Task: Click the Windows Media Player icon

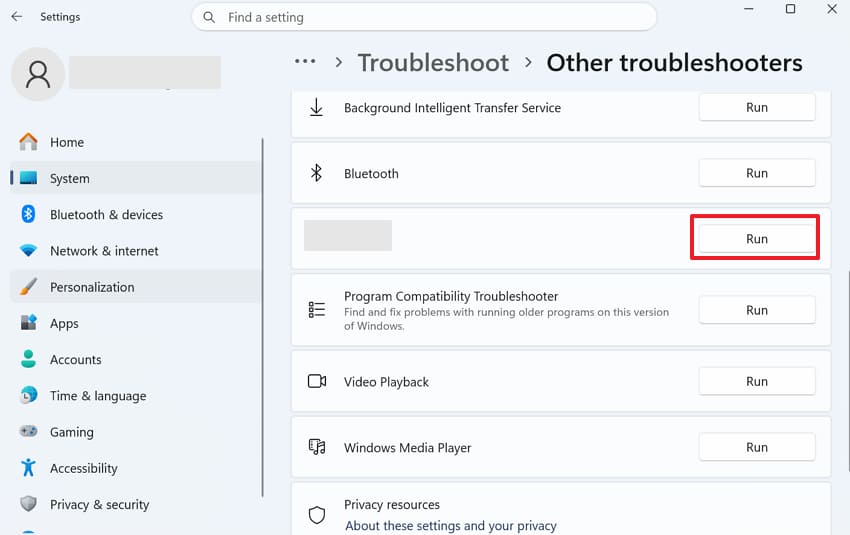Action: pos(317,447)
